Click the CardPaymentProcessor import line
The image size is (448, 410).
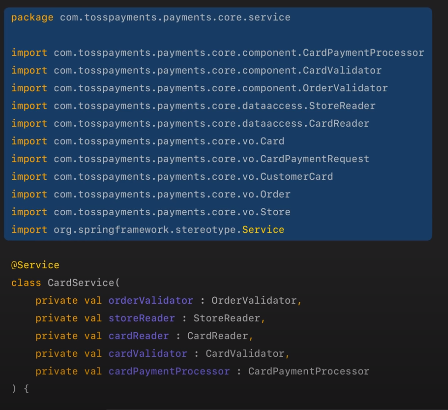pyautogui.click(x=218, y=53)
